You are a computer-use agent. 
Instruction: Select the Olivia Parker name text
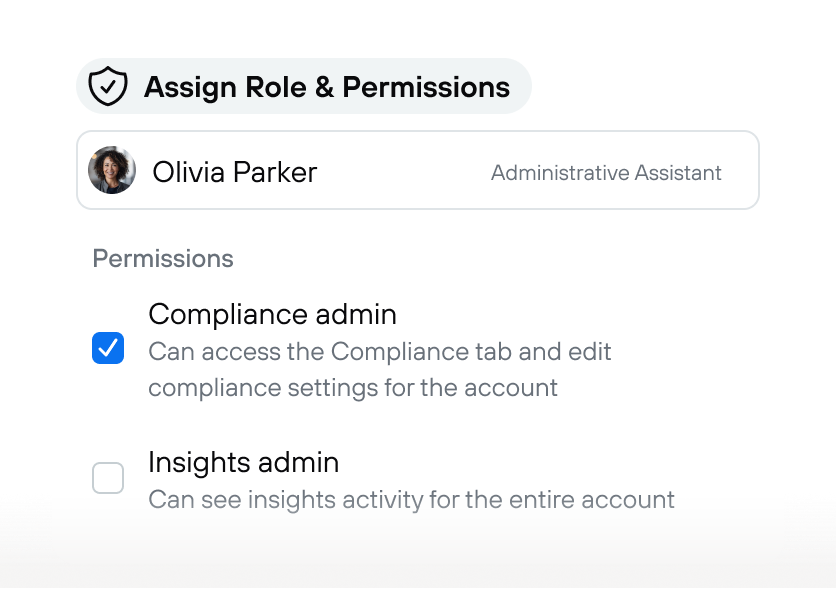pos(235,172)
